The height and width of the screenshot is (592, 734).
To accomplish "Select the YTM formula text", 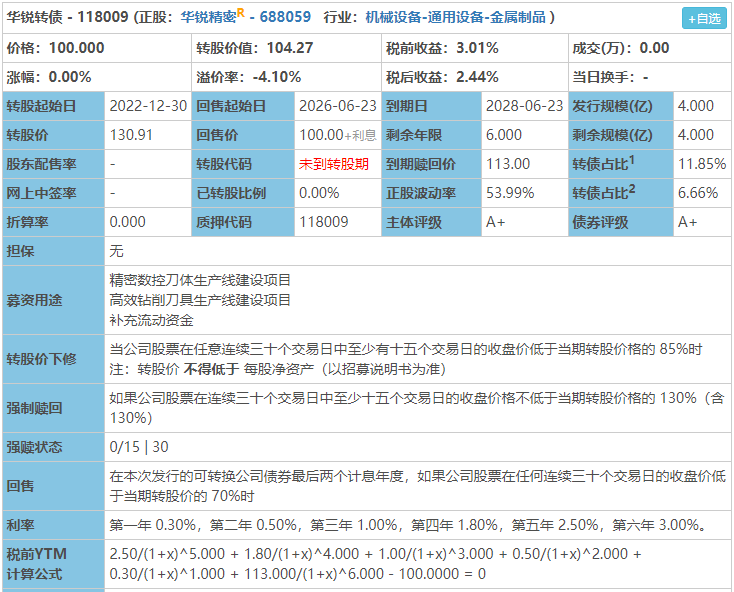I will (x=375, y=564).
